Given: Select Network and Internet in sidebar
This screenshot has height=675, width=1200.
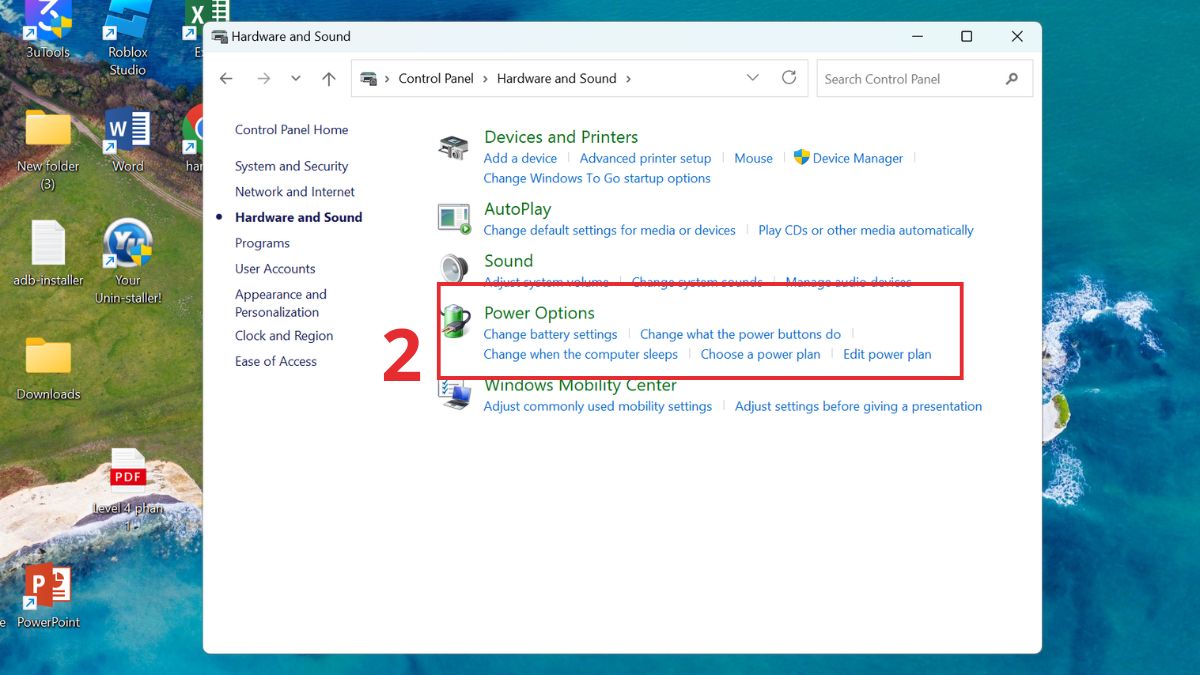Looking at the screenshot, I should point(295,192).
